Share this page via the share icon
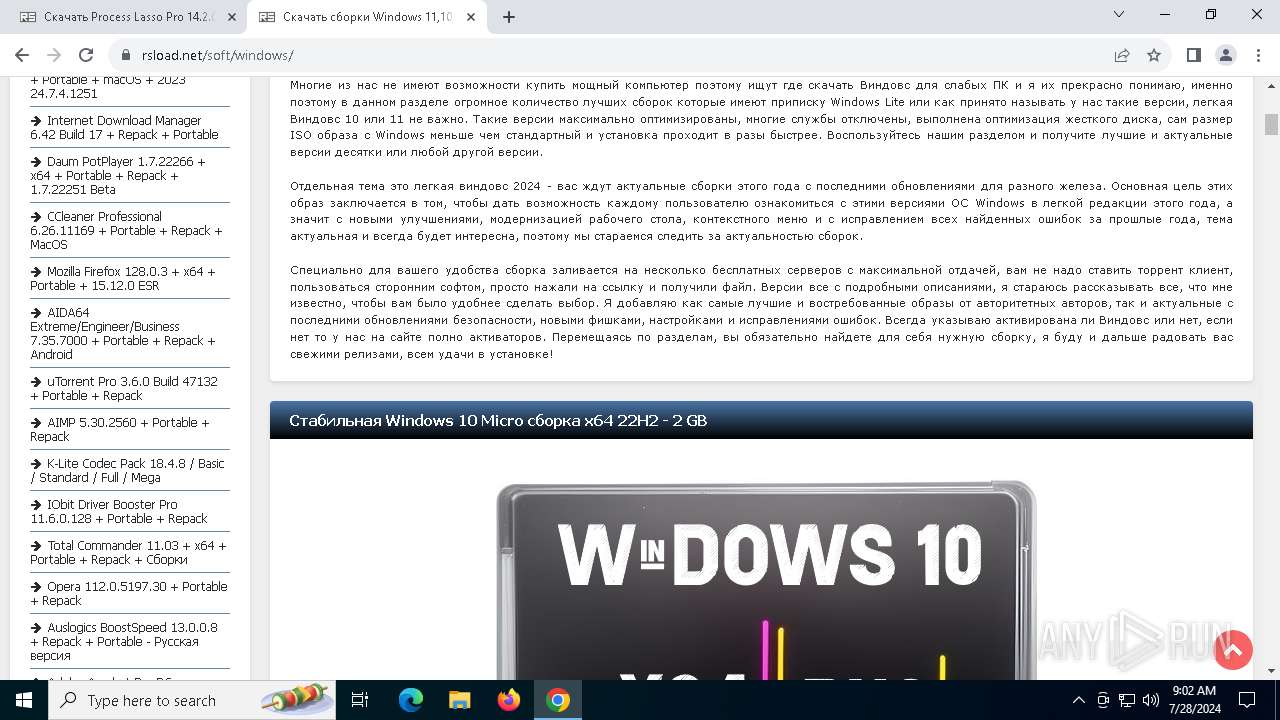 click(x=1122, y=55)
